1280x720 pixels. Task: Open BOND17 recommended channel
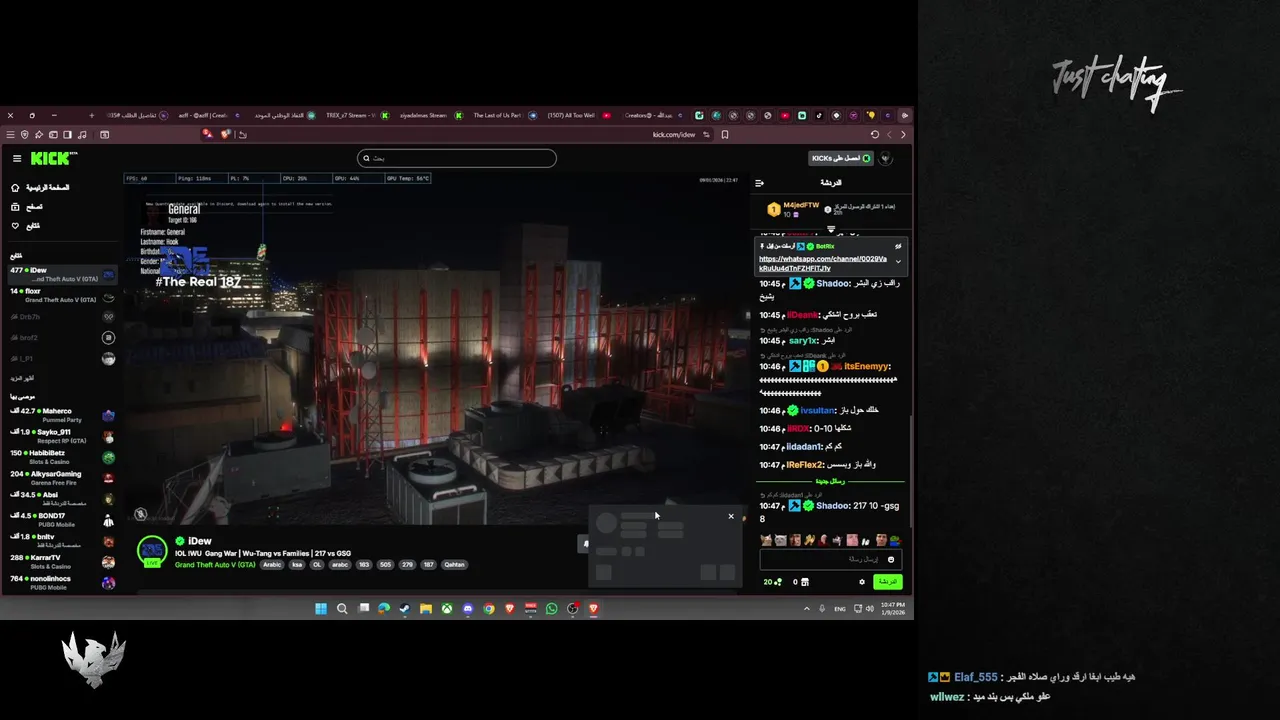(62, 520)
